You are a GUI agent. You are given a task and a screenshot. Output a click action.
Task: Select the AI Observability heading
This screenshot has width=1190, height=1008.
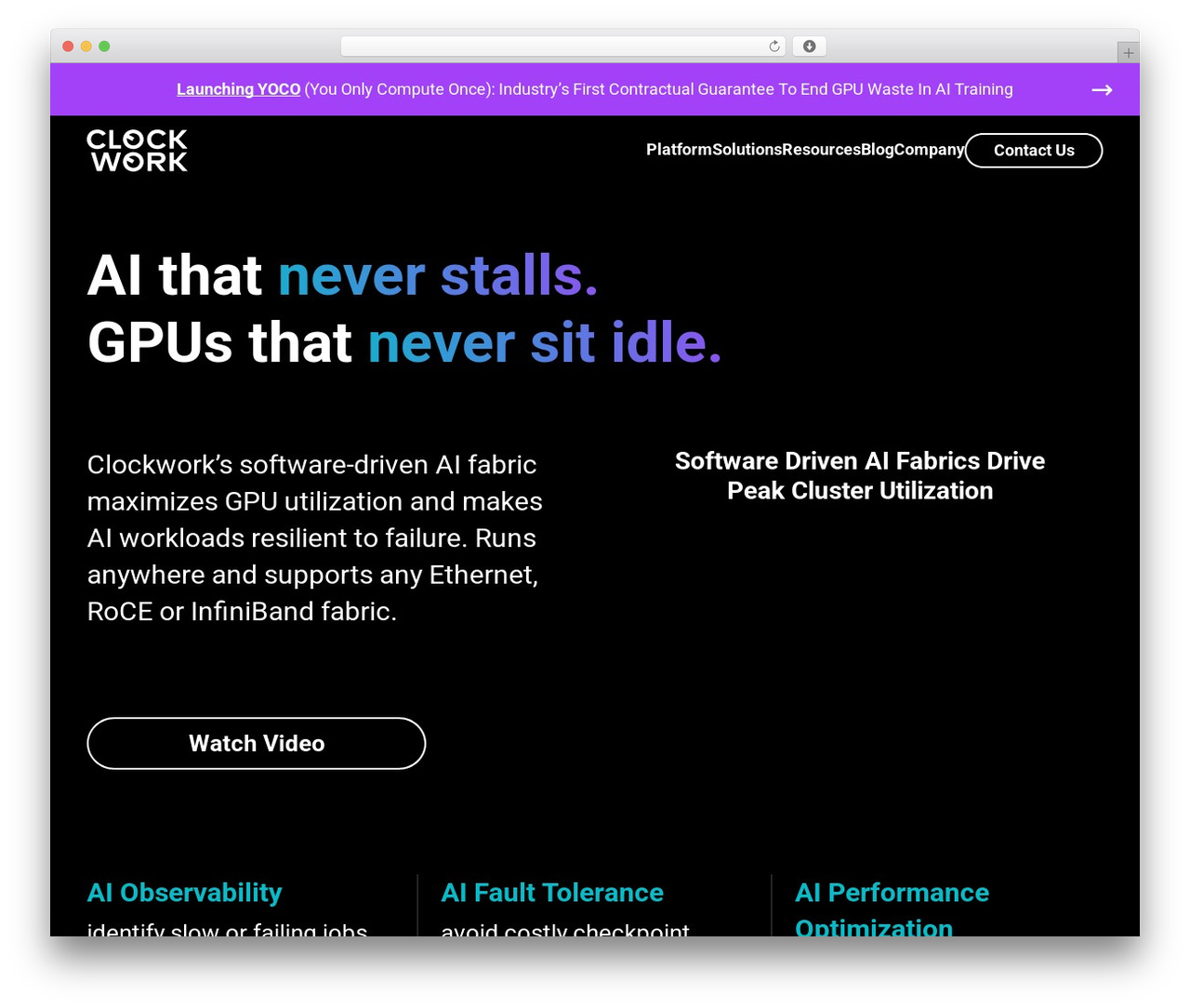[x=185, y=893]
